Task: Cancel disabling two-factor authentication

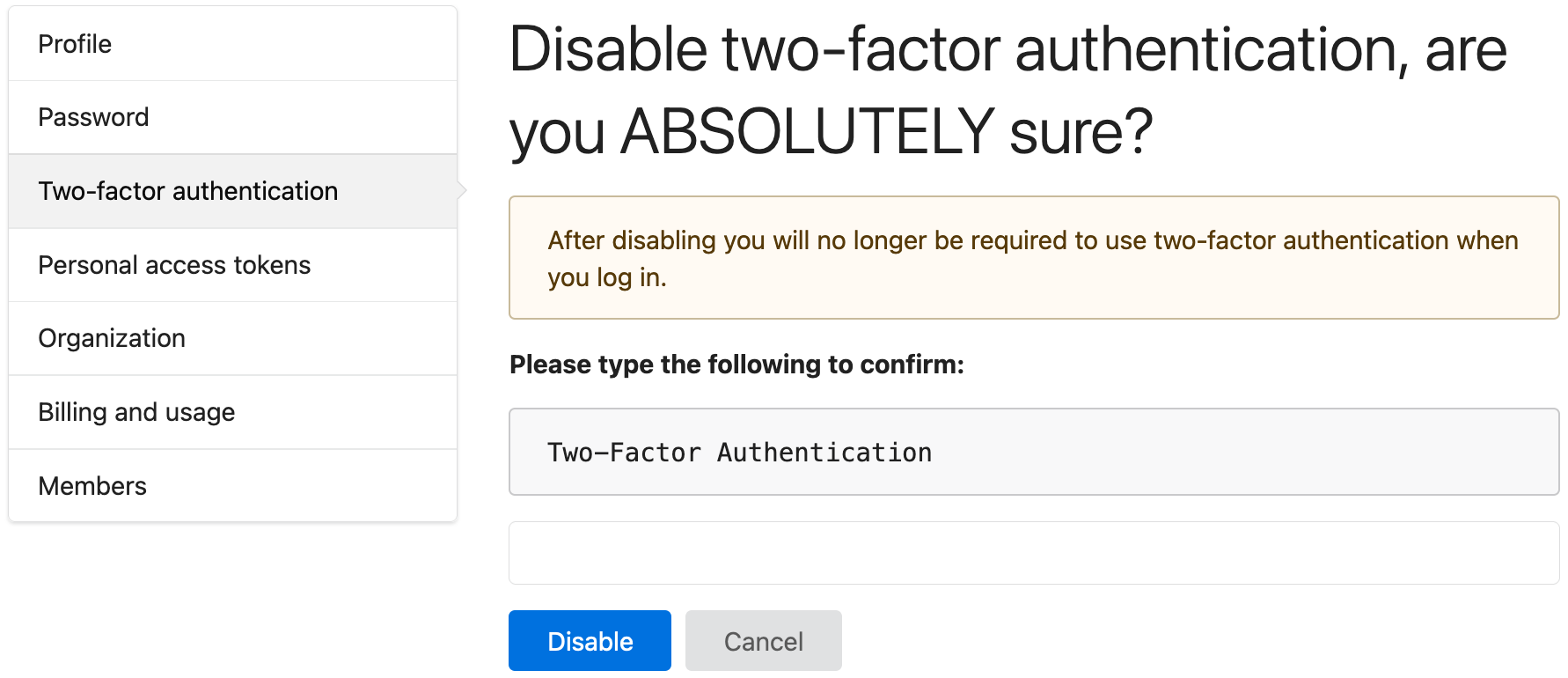Action: point(763,641)
